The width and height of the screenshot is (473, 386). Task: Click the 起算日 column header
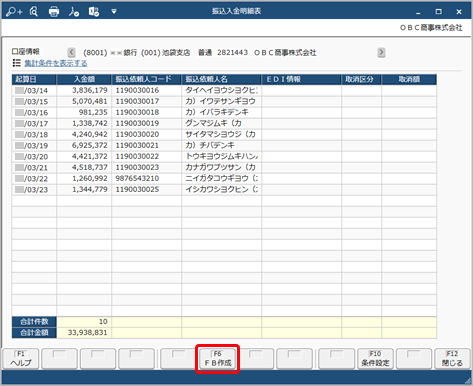34,79
